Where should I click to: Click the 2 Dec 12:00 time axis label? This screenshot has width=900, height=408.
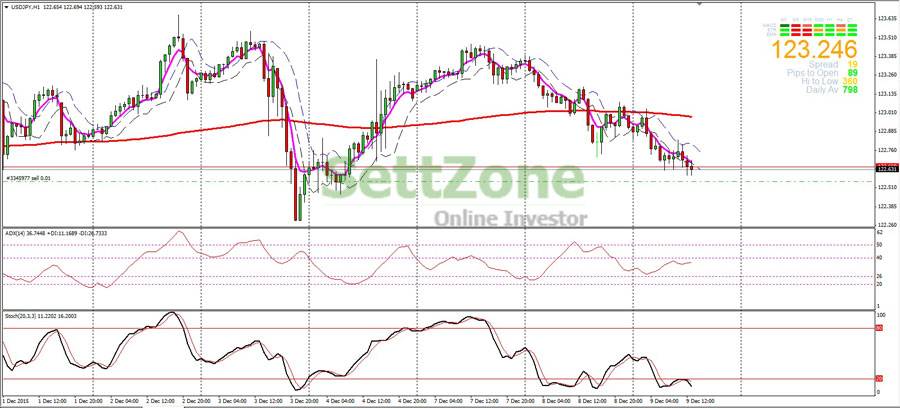161,401
